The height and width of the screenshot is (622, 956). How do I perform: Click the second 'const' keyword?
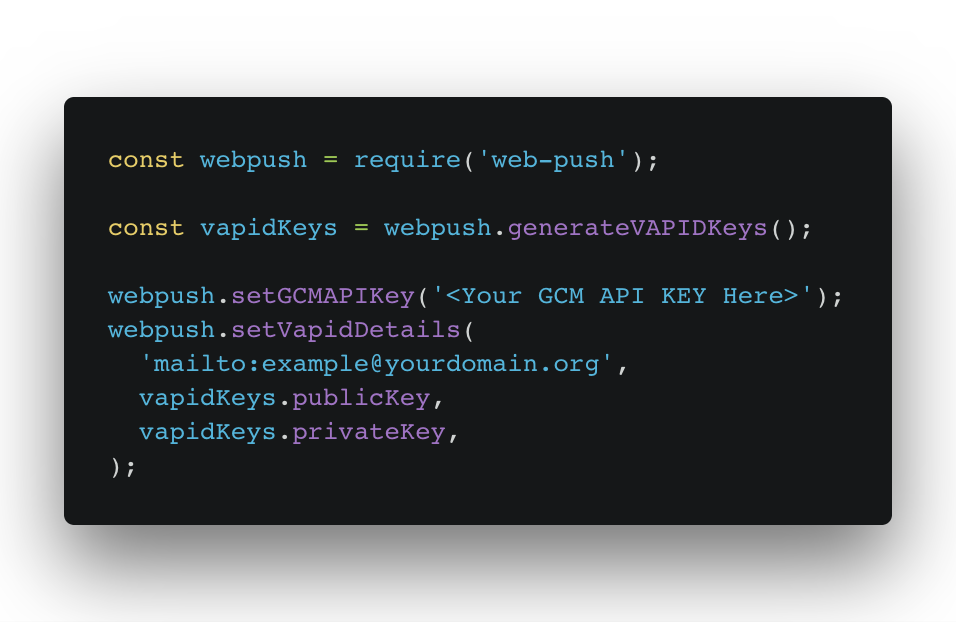[146, 229]
